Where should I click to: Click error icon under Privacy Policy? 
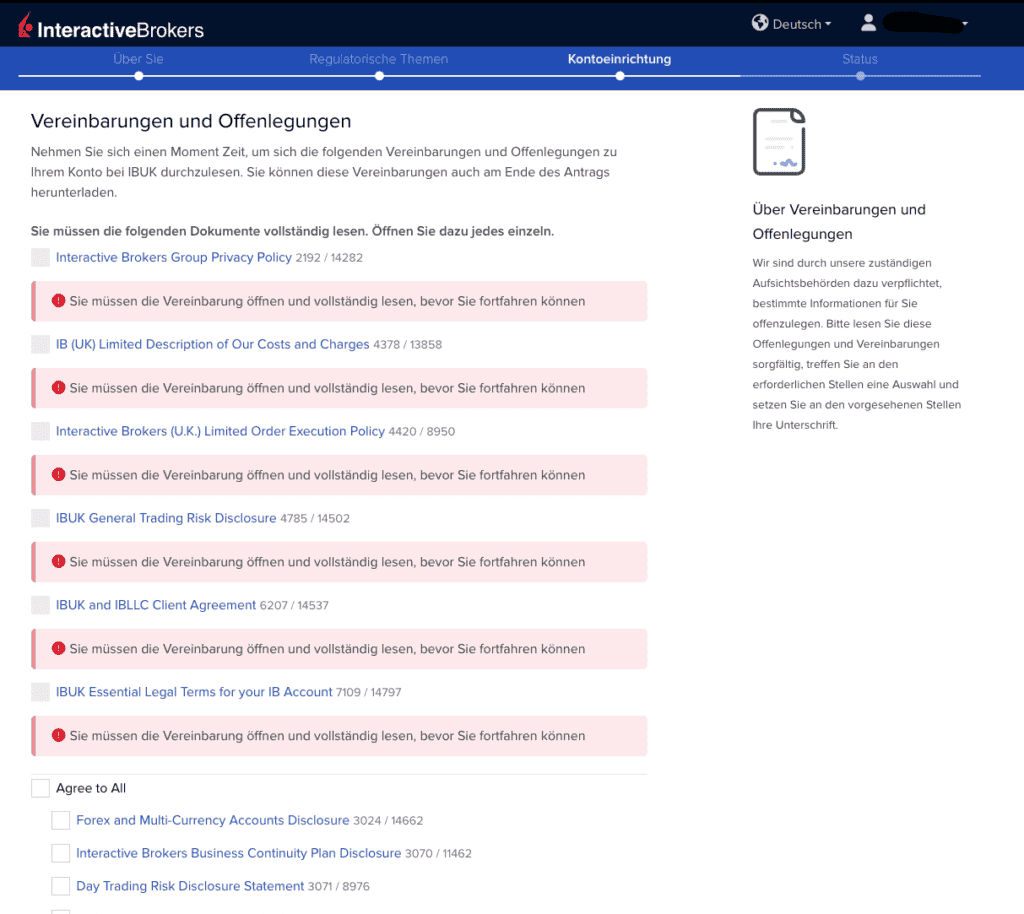tap(59, 300)
